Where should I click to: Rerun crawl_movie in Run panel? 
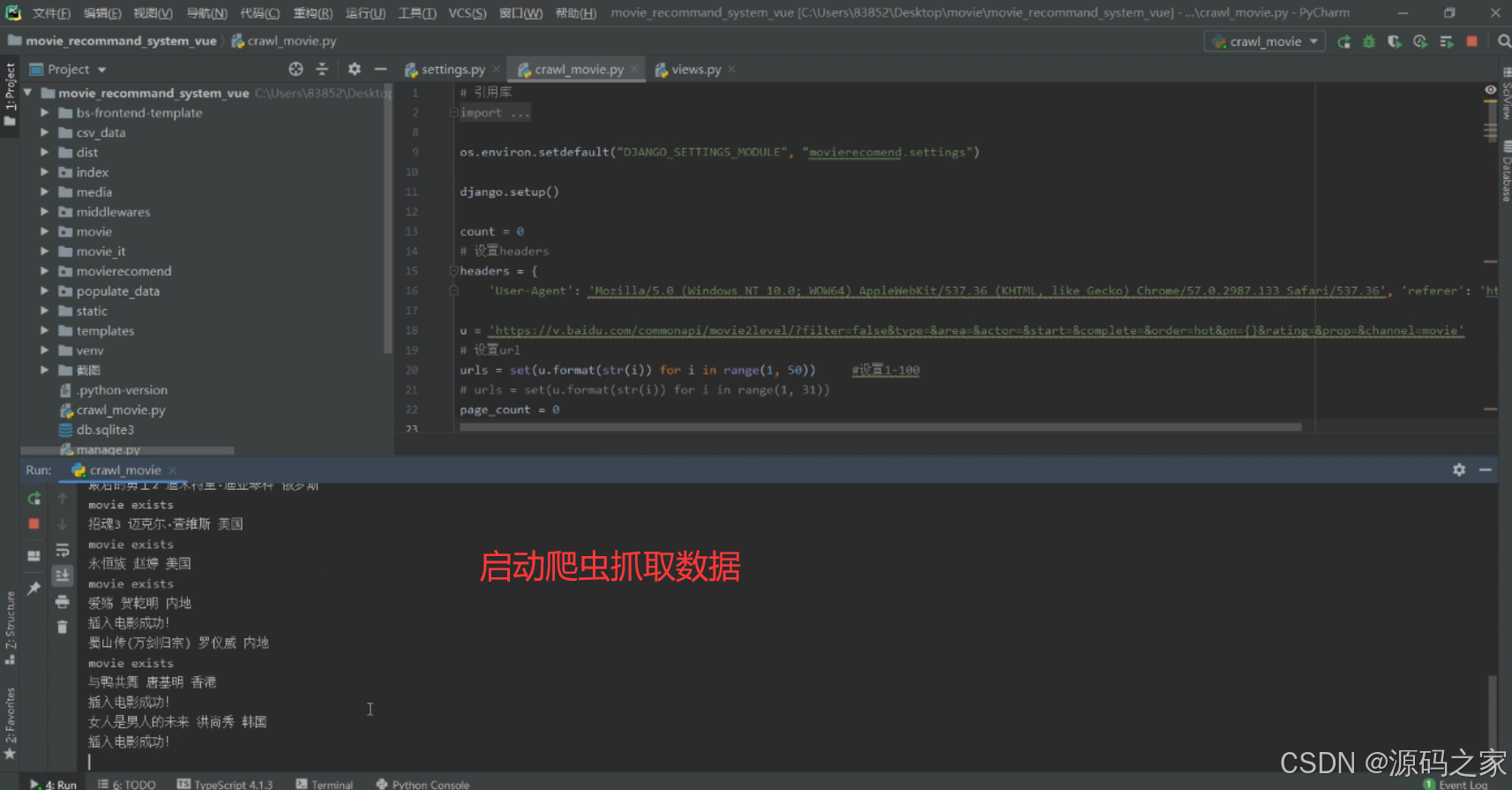(x=34, y=499)
